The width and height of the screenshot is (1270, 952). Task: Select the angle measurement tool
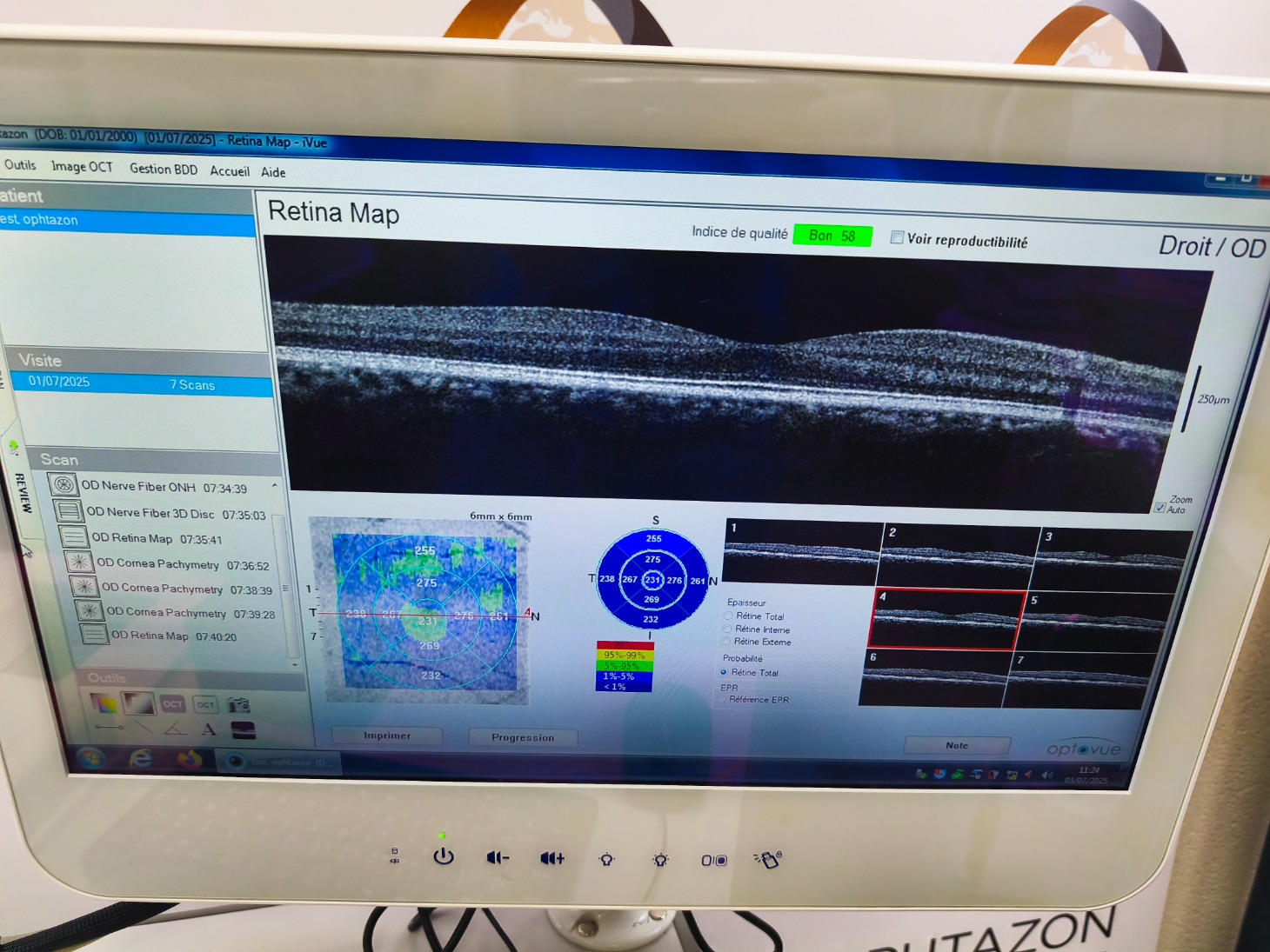coord(176,729)
